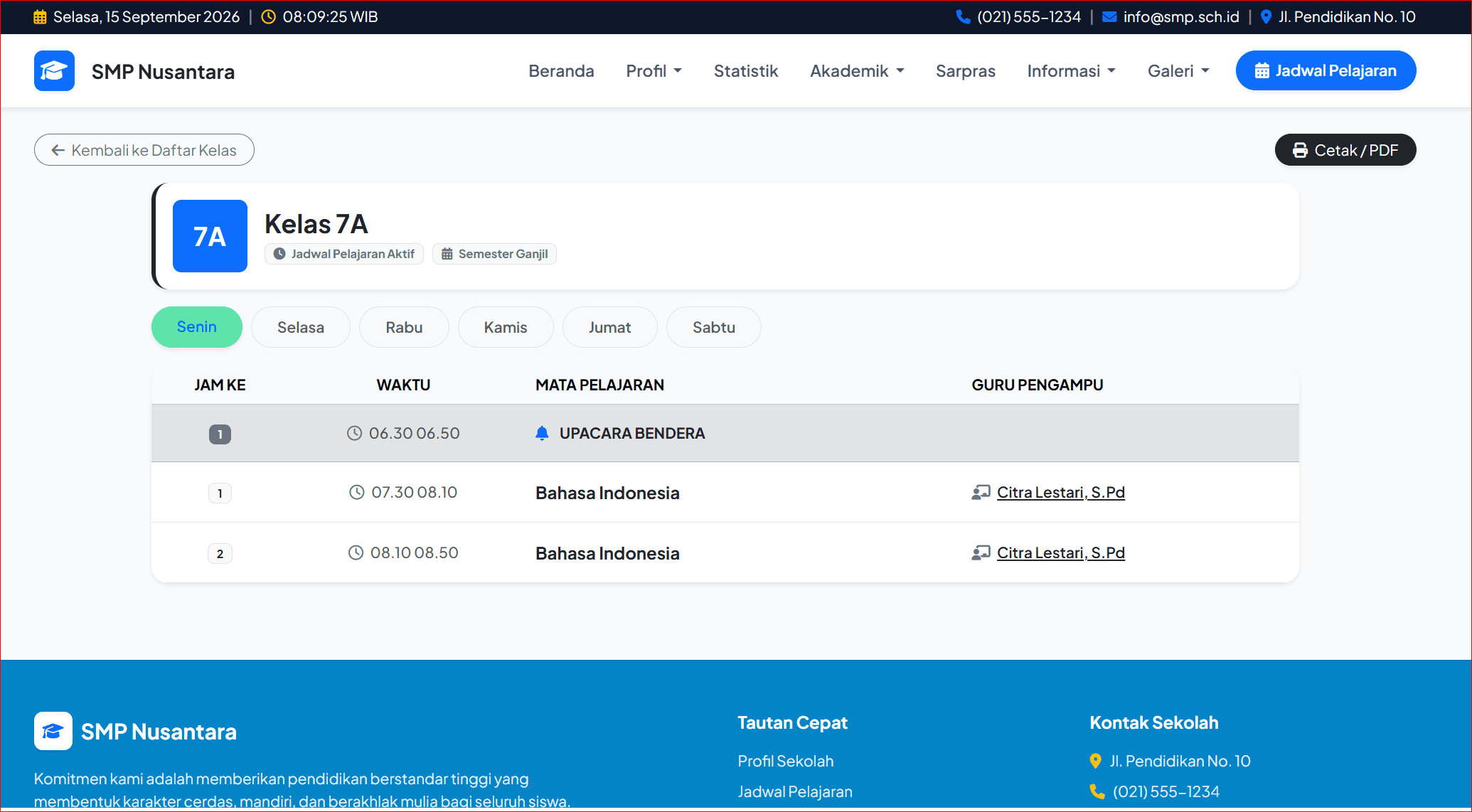This screenshot has width=1472, height=812.
Task: Click the SMP Nusantara header title
Action: 163,72
